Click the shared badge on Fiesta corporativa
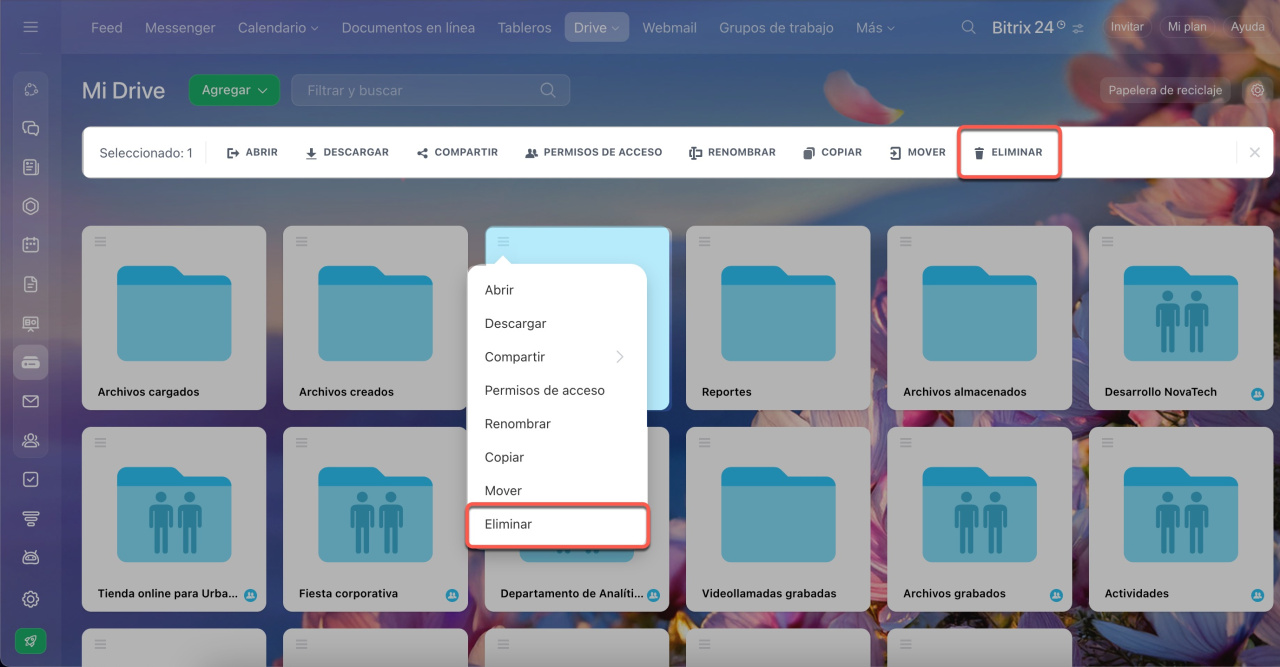Viewport: 1280px width, 667px height. click(x=452, y=595)
